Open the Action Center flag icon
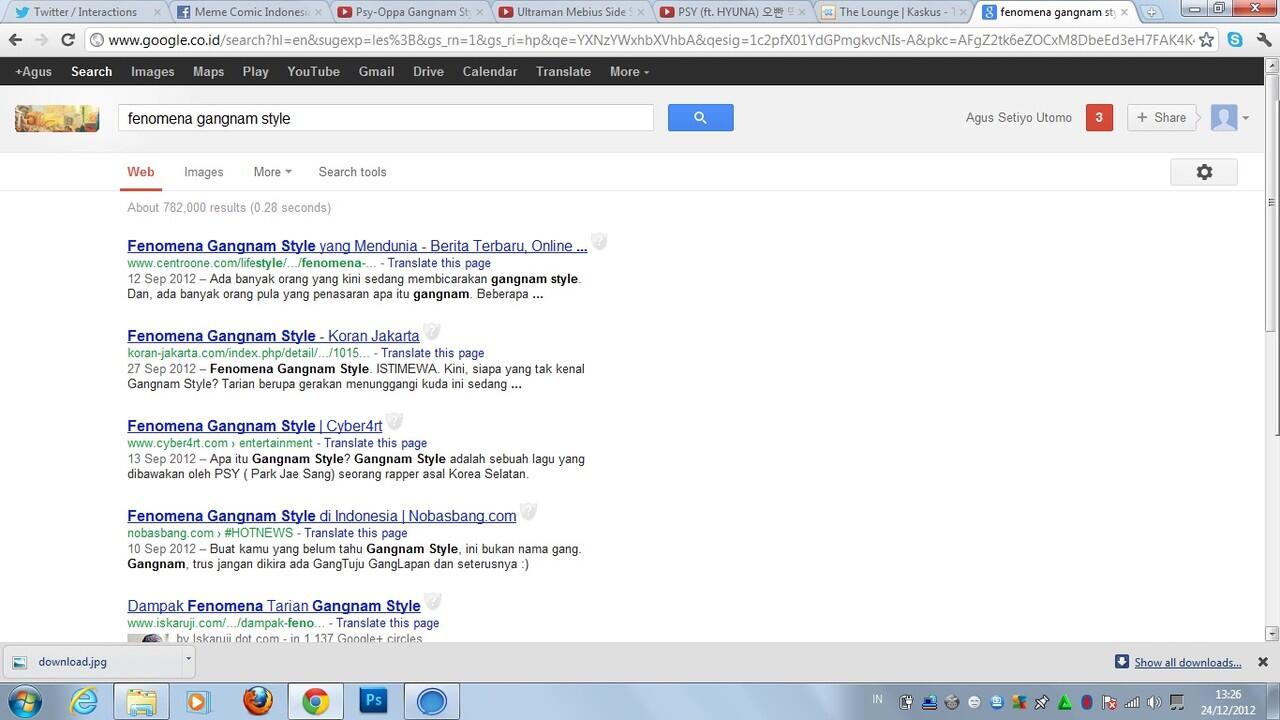This screenshot has height=720, width=1280. coord(1110,702)
